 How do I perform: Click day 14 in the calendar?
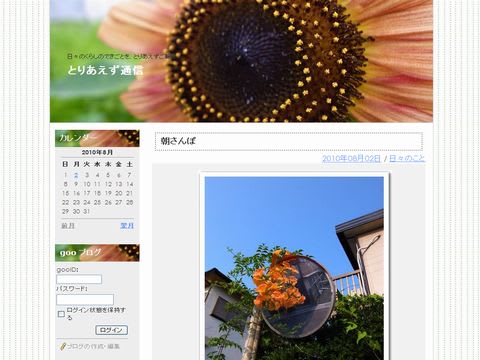(x=130, y=184)
